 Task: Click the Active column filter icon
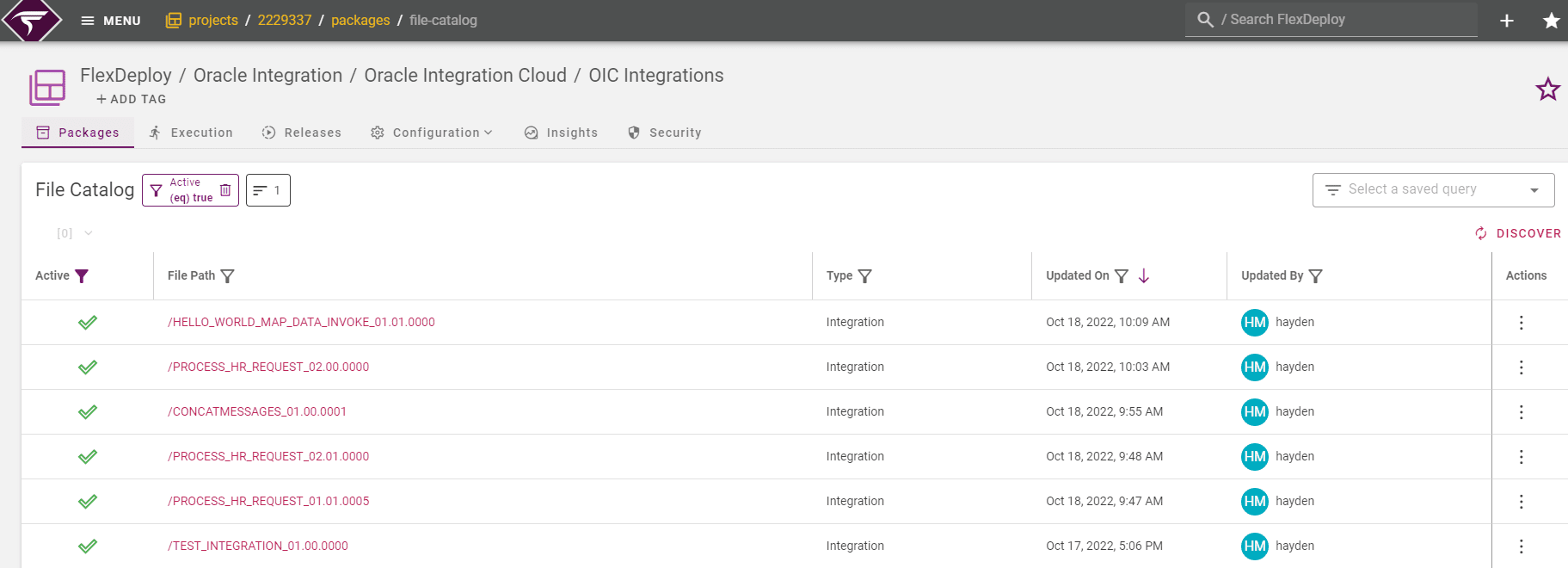pos(82,276)
